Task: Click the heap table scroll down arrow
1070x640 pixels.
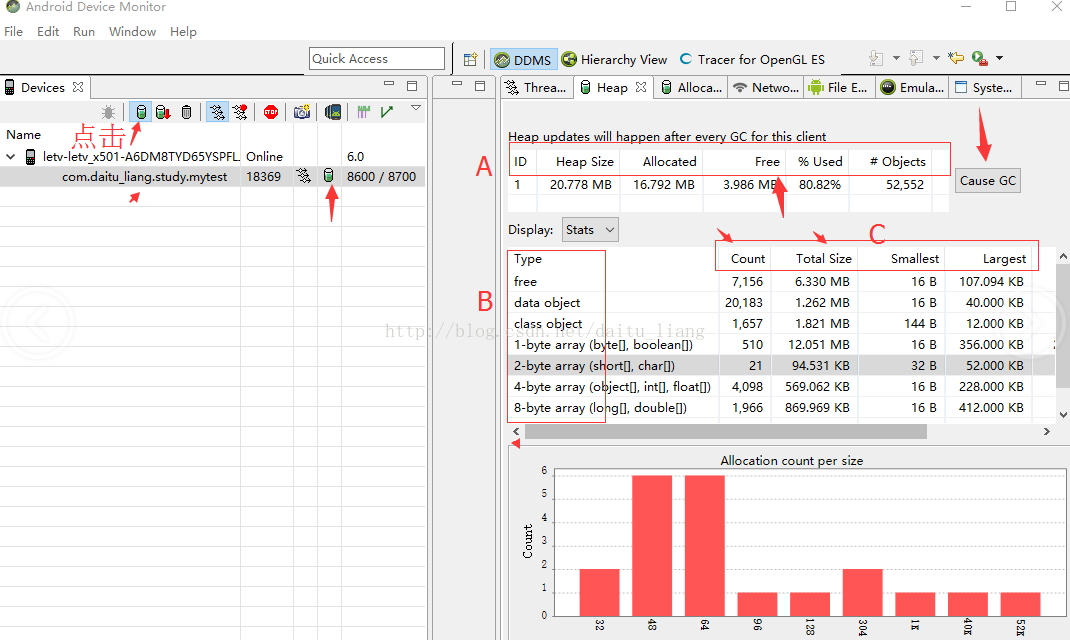Action: point(1063,414)
